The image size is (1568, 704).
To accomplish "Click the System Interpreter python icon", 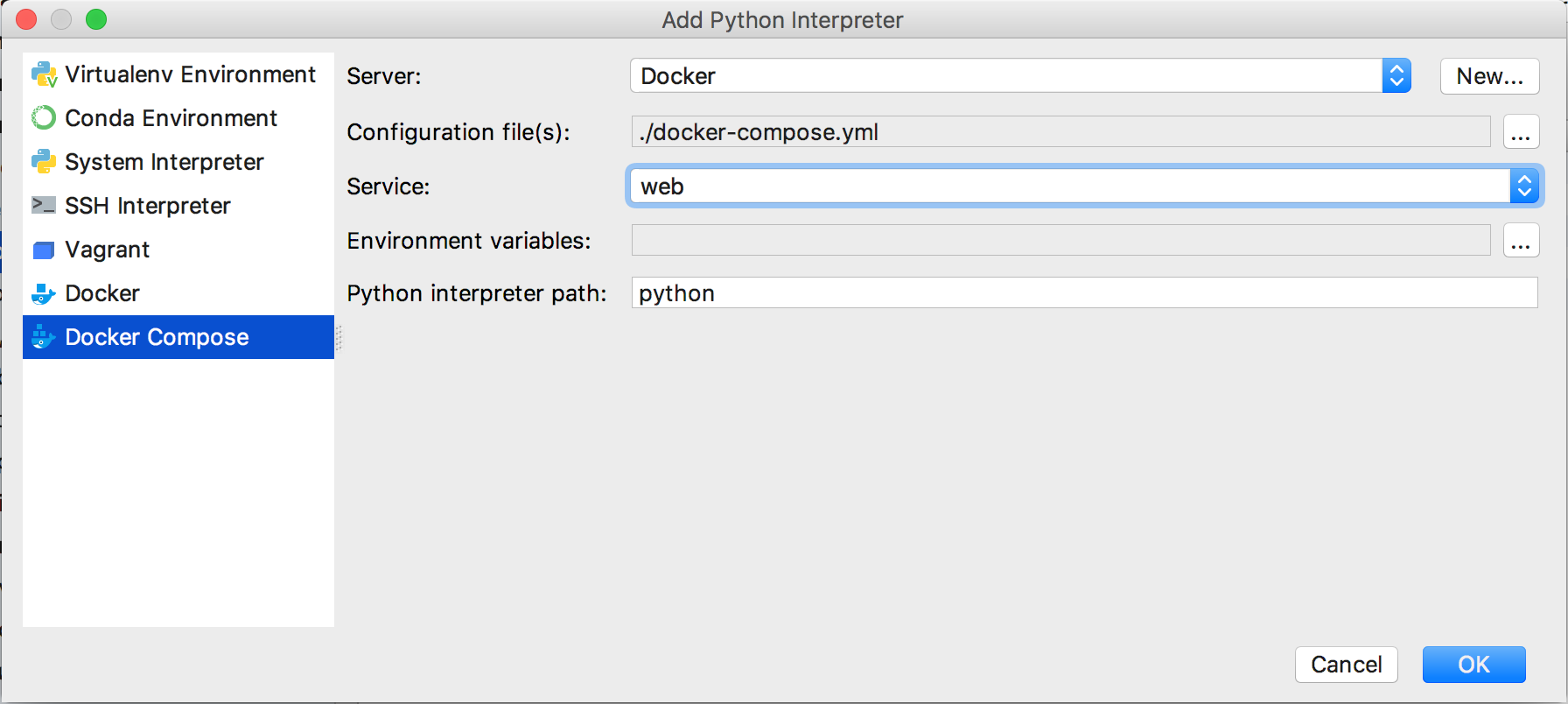I will click(44, 162).
